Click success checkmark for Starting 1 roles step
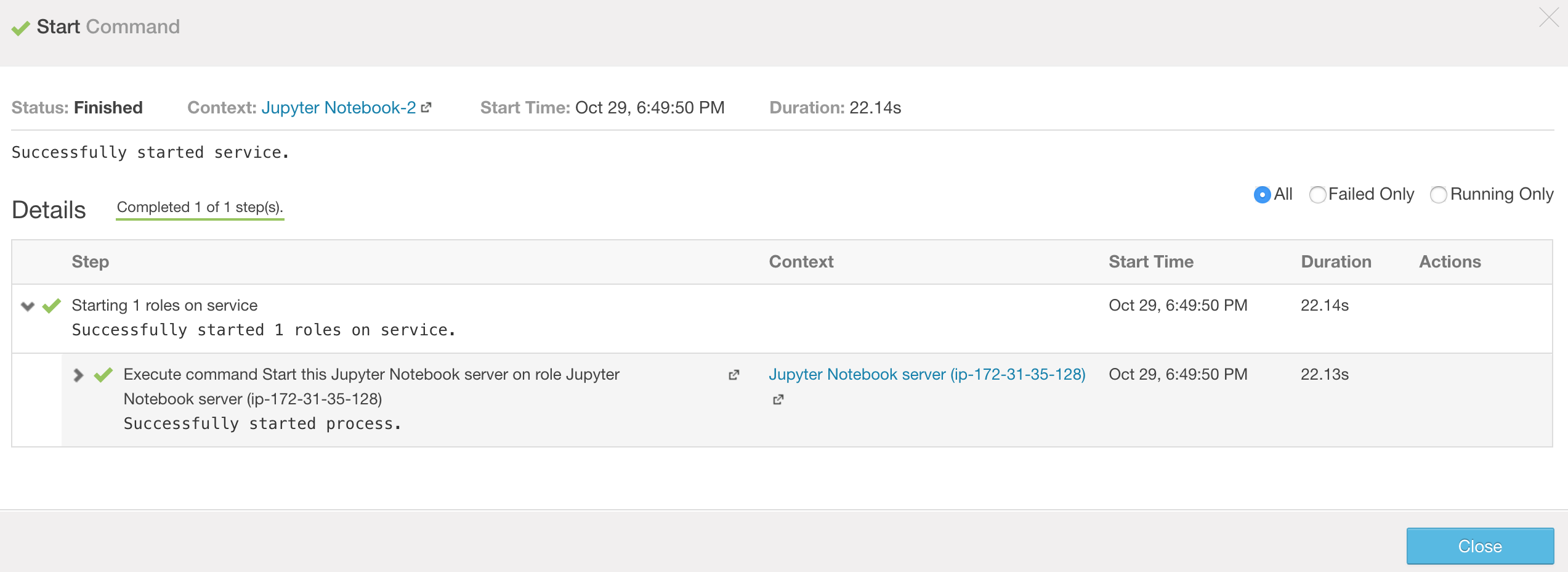 52,306
